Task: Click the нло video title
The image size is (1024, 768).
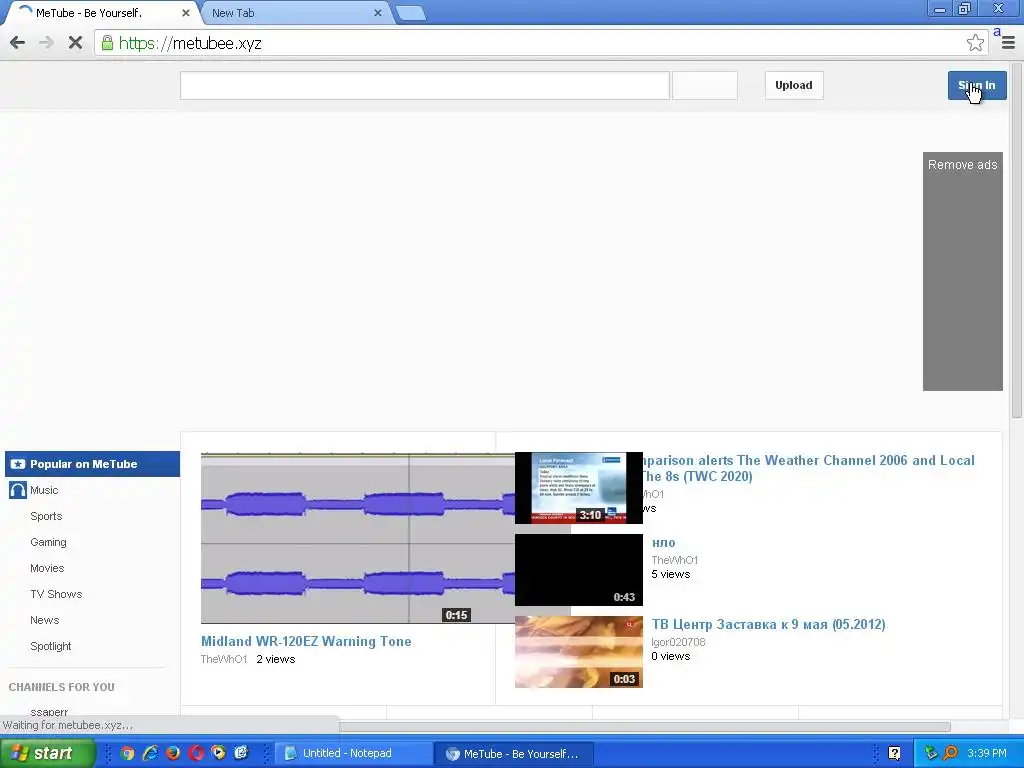Action: pyautogui.click(x=664, y=543)
